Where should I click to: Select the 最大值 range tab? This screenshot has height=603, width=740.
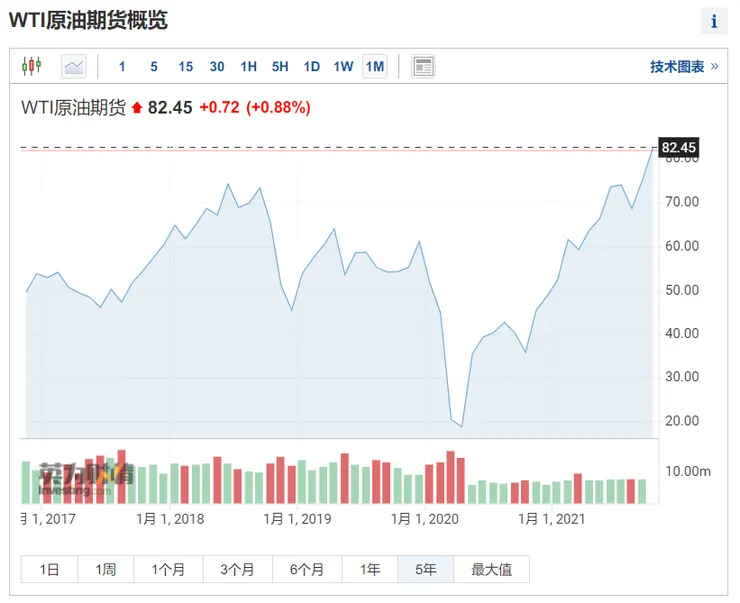491,570
